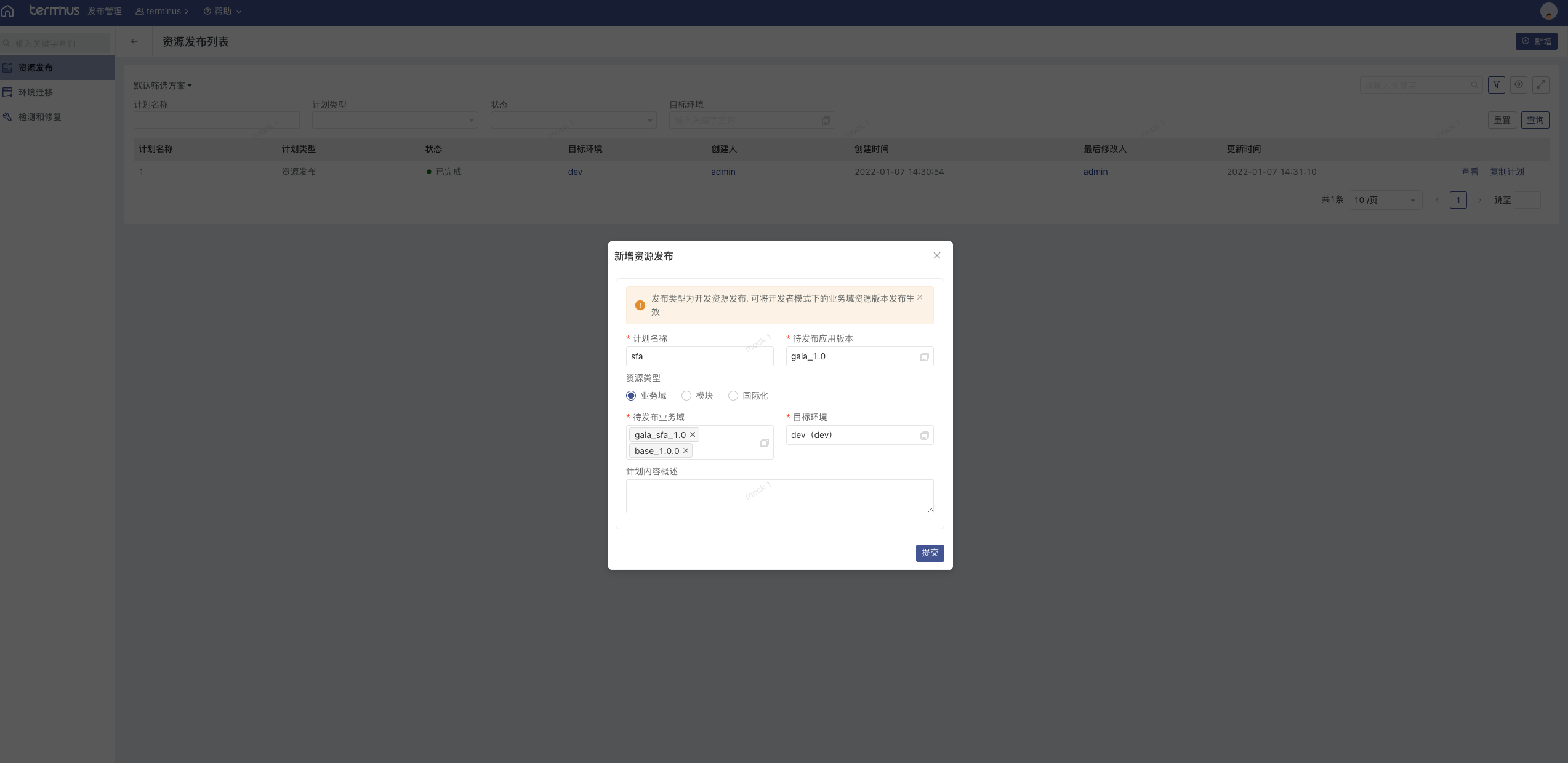Click the 提交 submit button
The height and width of the screenshot is (763, 1568).
(x=930, y=553)
